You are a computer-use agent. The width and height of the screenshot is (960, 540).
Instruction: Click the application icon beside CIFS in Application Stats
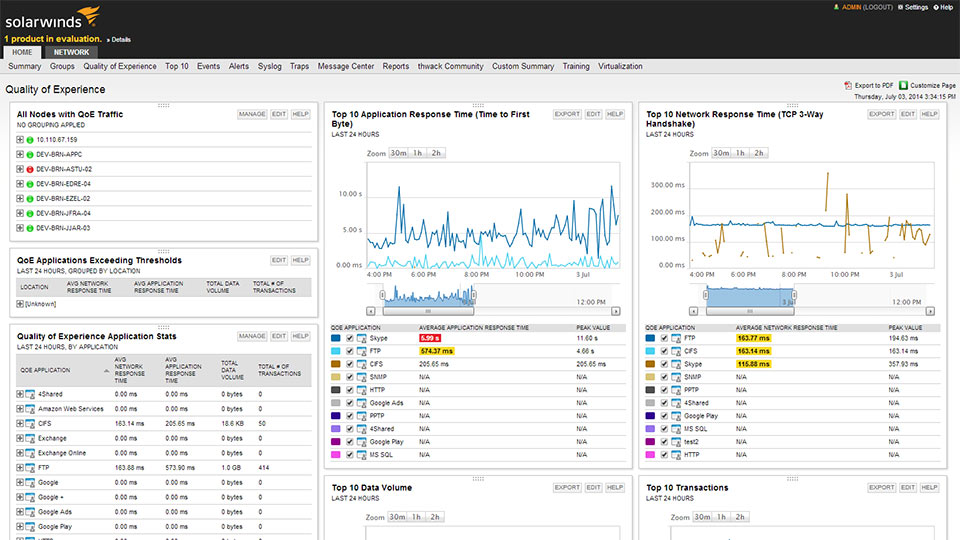[x=32, y=424]
